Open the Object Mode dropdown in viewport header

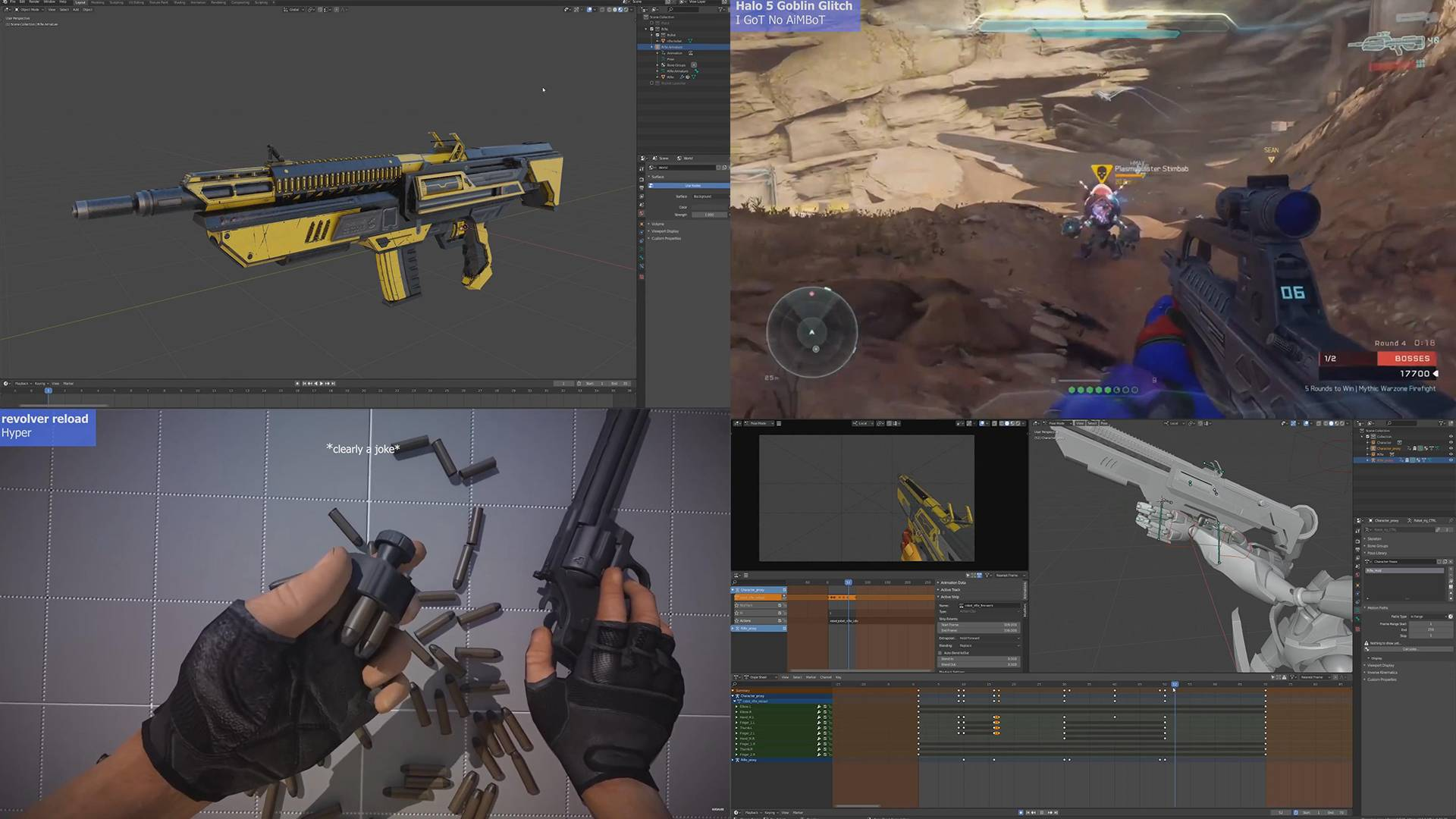pyautogui.click(x=30, y=9)
